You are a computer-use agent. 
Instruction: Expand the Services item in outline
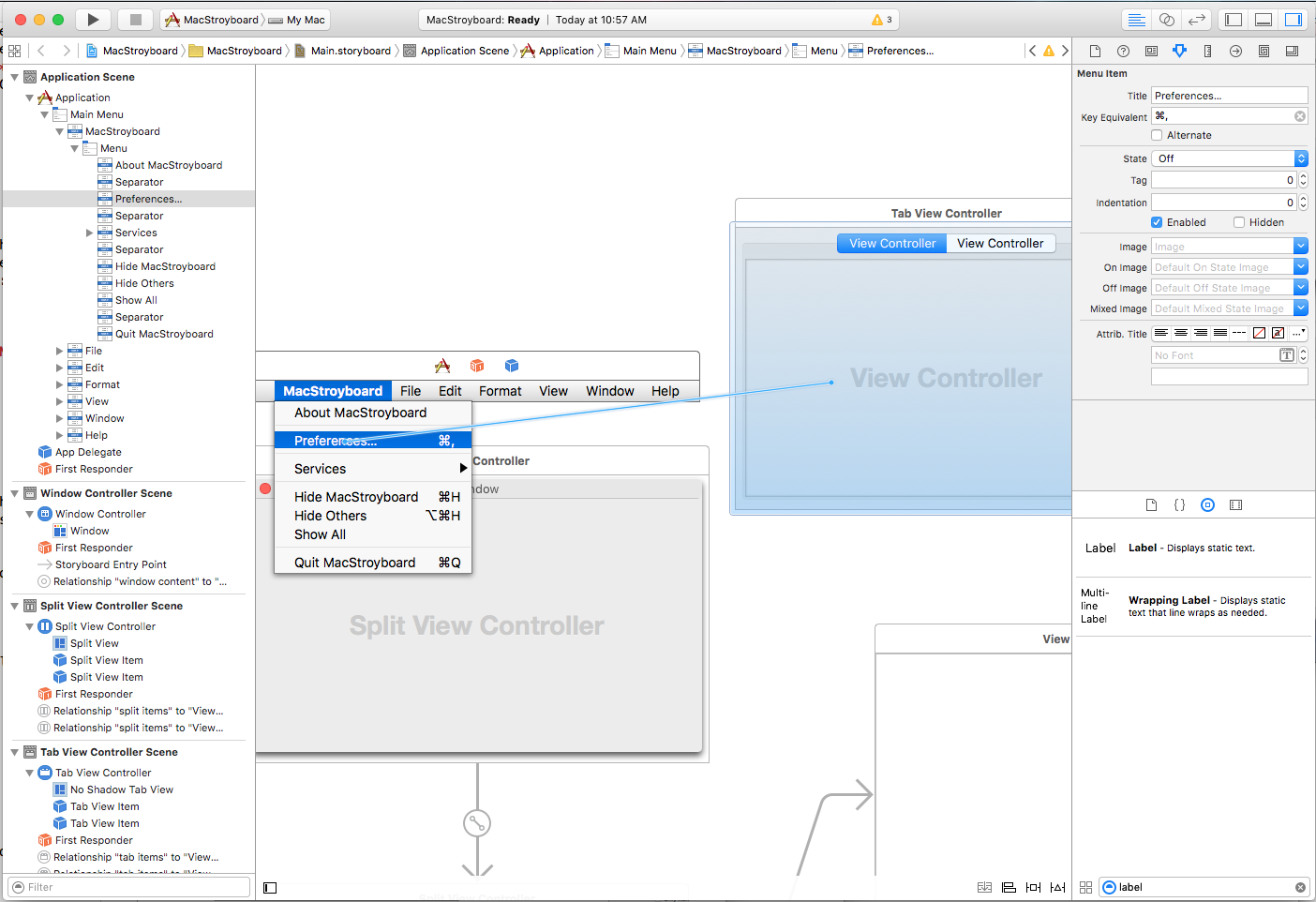click(89, 233)
